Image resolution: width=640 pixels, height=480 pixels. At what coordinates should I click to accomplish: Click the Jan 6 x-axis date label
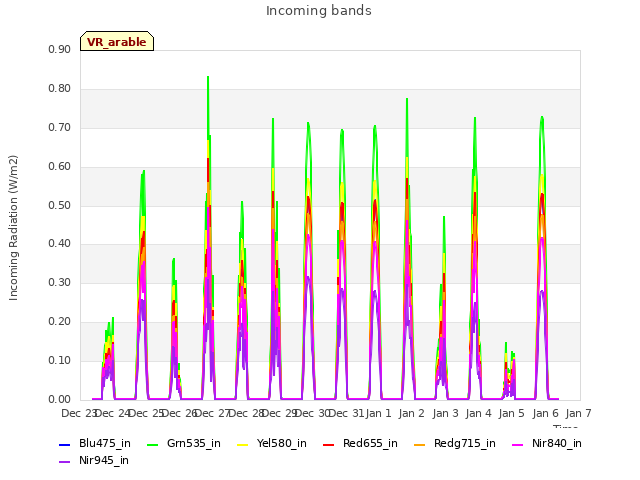point(545,413)
